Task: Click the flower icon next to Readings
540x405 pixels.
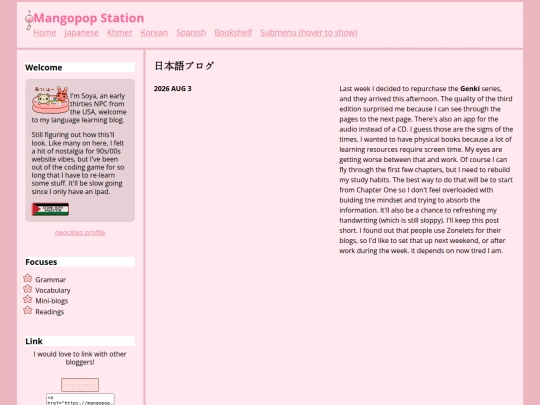Action: pyautogui.click(x=28, y=310)
